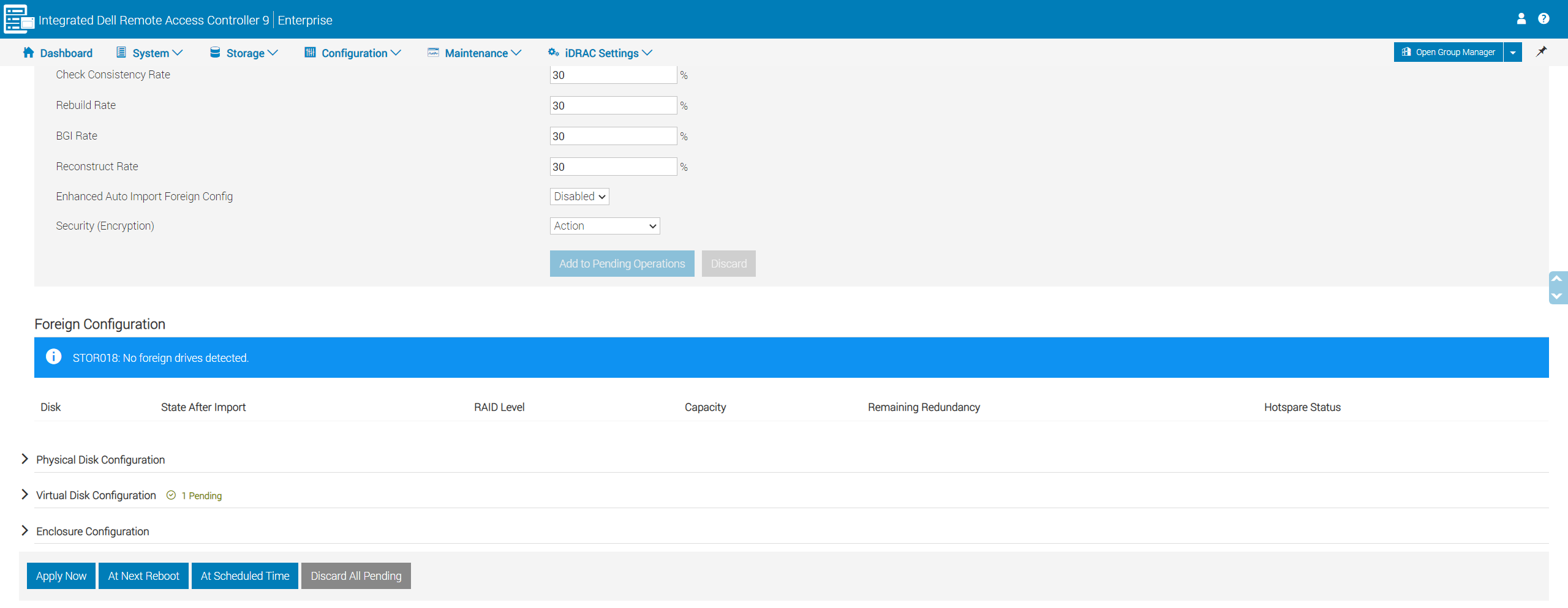Viewport: 1568px width, 608px height.
Task: Expand Enclosure Configuration section
Action: 25,531
